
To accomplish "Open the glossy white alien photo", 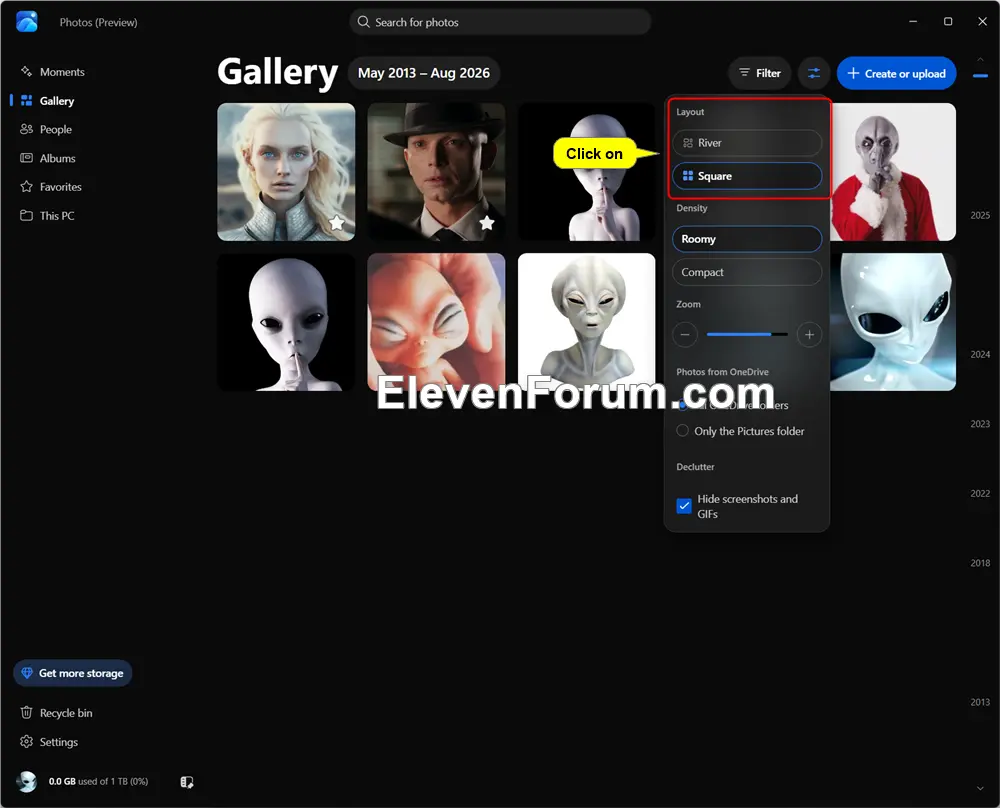I will [x=893, y=321].
